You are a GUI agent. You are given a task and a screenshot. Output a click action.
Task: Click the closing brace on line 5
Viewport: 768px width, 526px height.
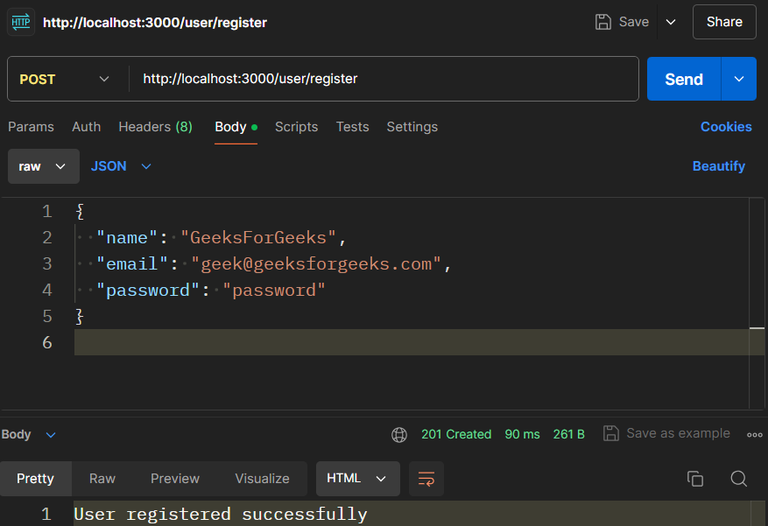pos(79,316)
